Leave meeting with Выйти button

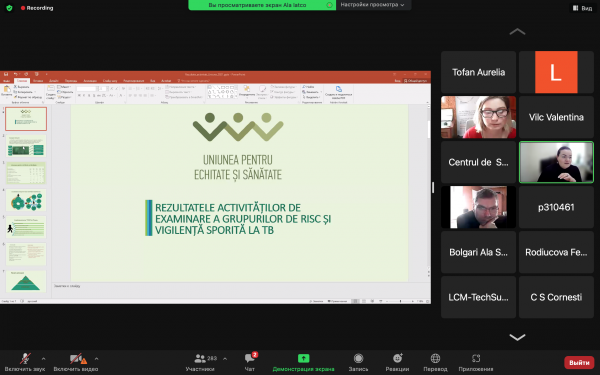pyautogui.click(x=579, y=362)
